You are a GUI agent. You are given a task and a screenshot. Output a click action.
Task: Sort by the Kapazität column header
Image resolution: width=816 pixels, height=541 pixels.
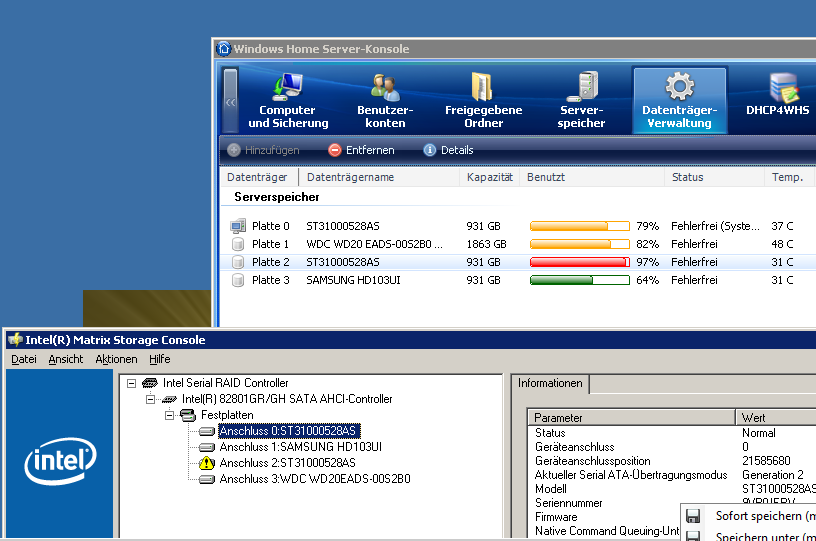(x=490, y=177)
